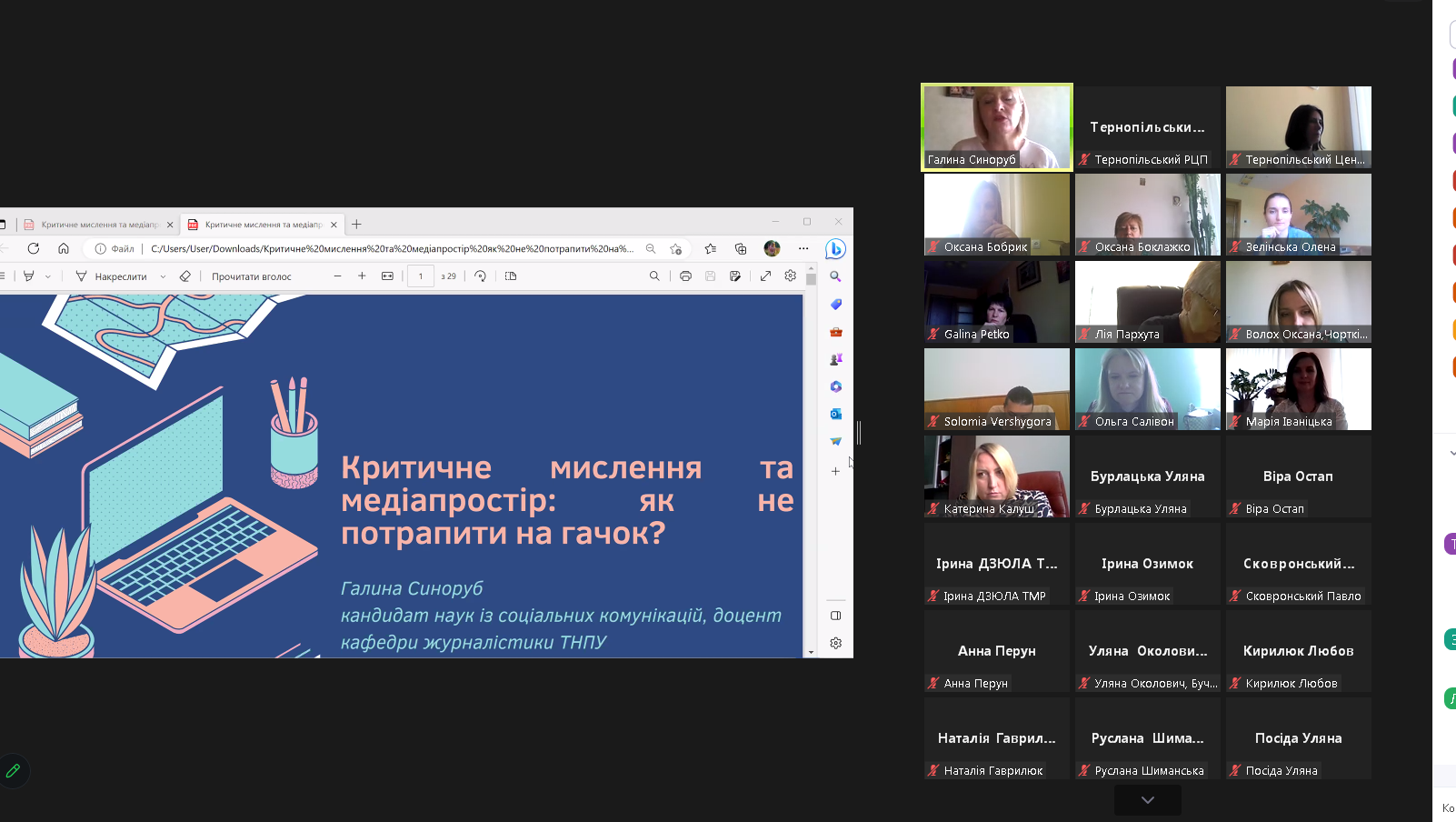Click the Print icon in PDF toolbar
The image size is (1456, 822).
tap(685, 276)
